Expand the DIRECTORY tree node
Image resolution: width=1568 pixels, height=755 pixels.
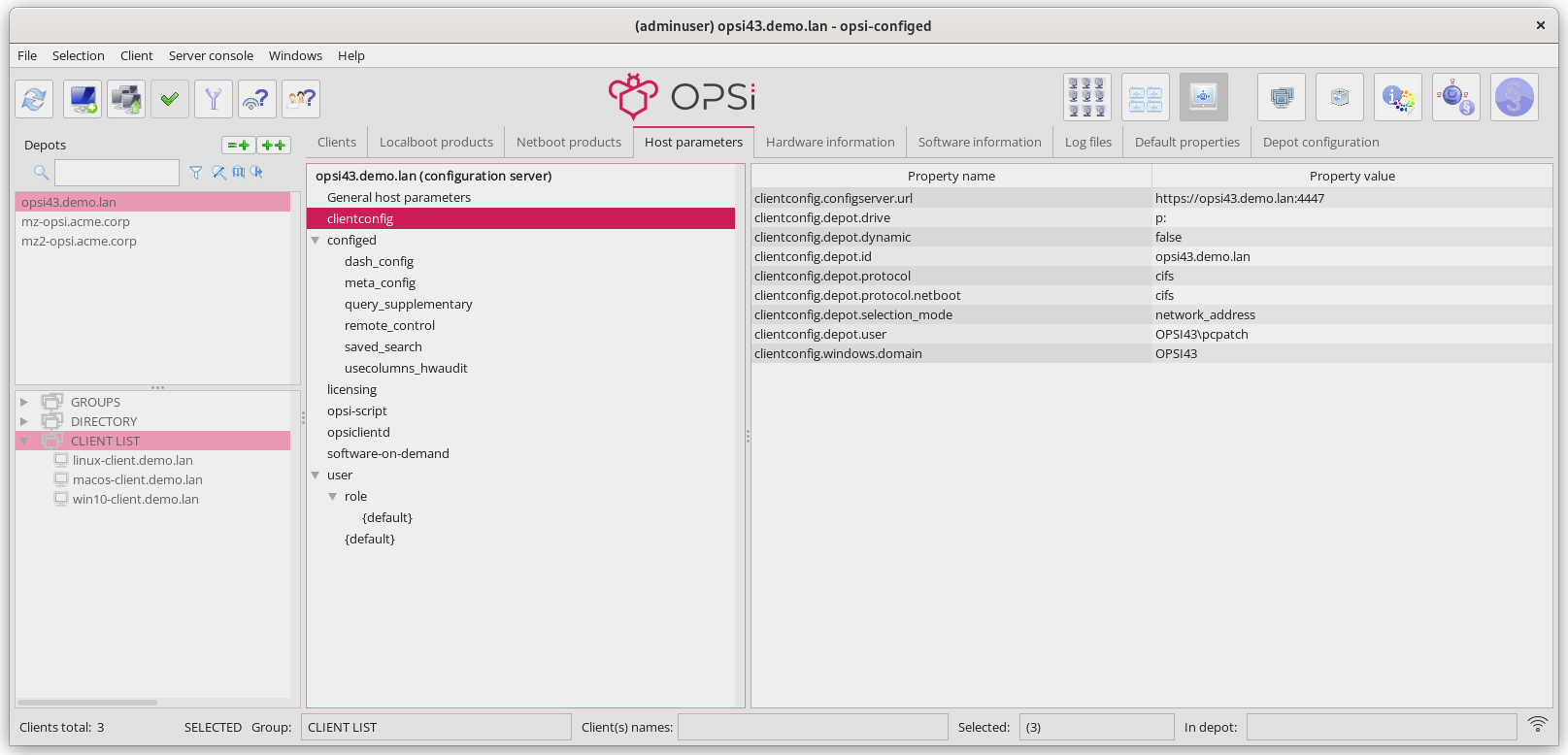(24, 421)
